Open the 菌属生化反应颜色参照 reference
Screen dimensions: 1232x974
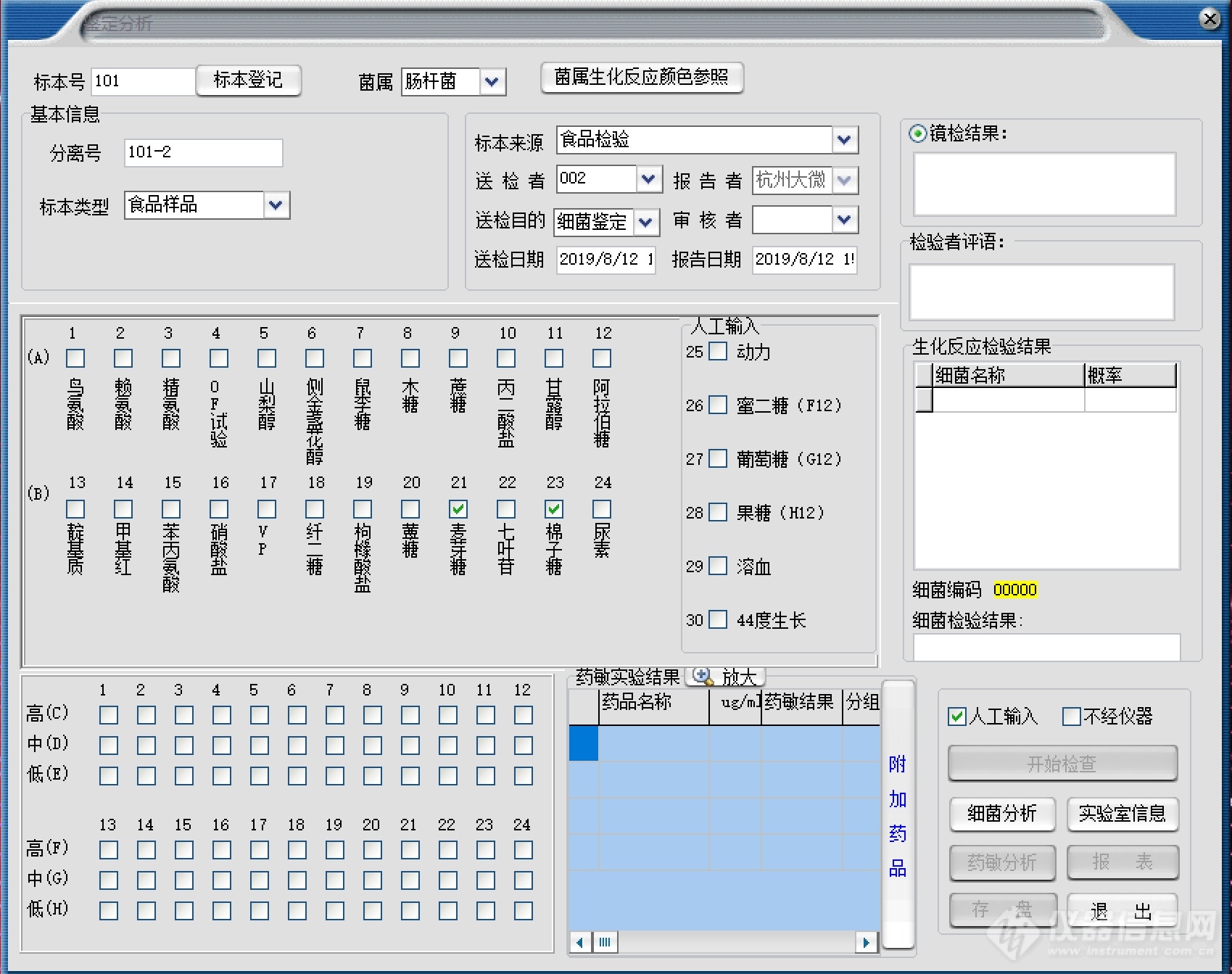pyautogui.click(x=642, y=77)
